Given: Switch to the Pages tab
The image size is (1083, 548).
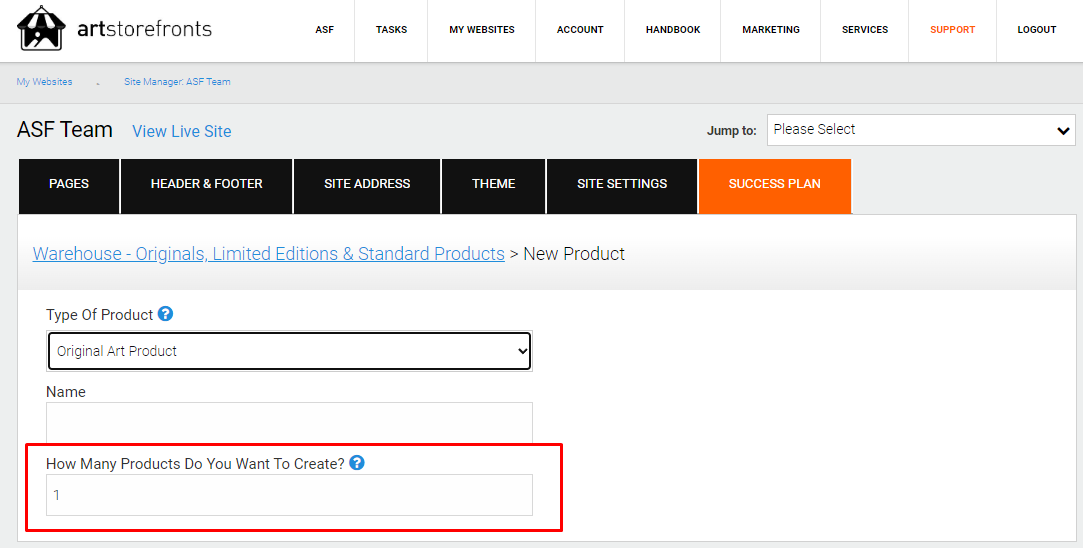Looking at the screenshot, I should (x=69, y=185).
